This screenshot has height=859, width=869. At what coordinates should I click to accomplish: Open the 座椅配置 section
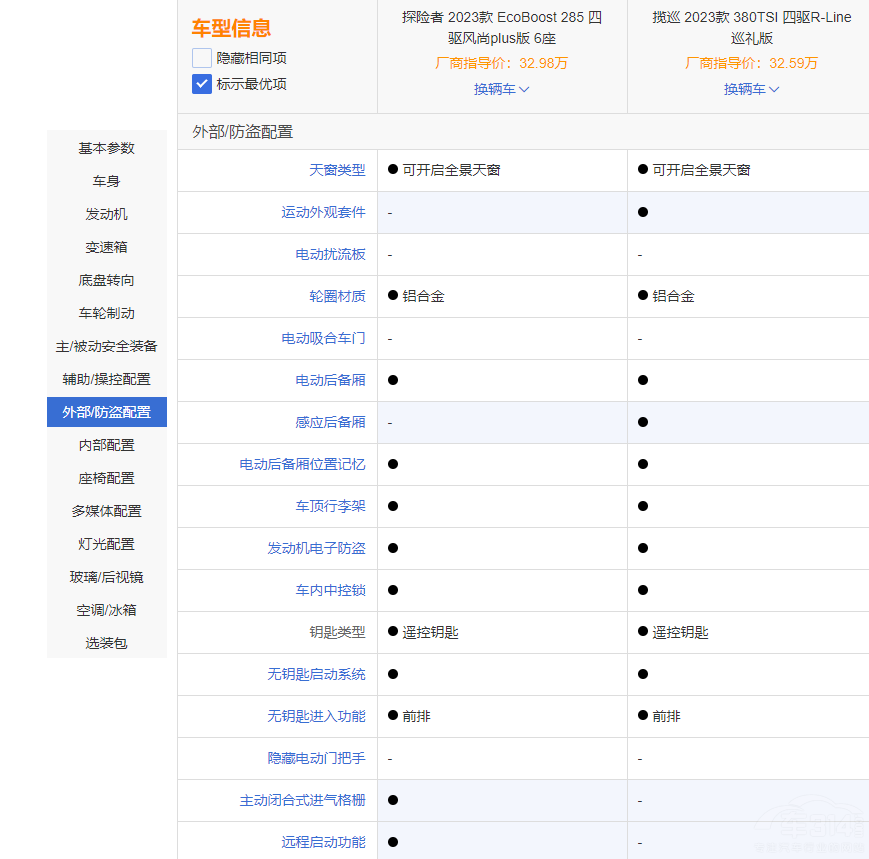pyautogui.click(x=106, y=478)
